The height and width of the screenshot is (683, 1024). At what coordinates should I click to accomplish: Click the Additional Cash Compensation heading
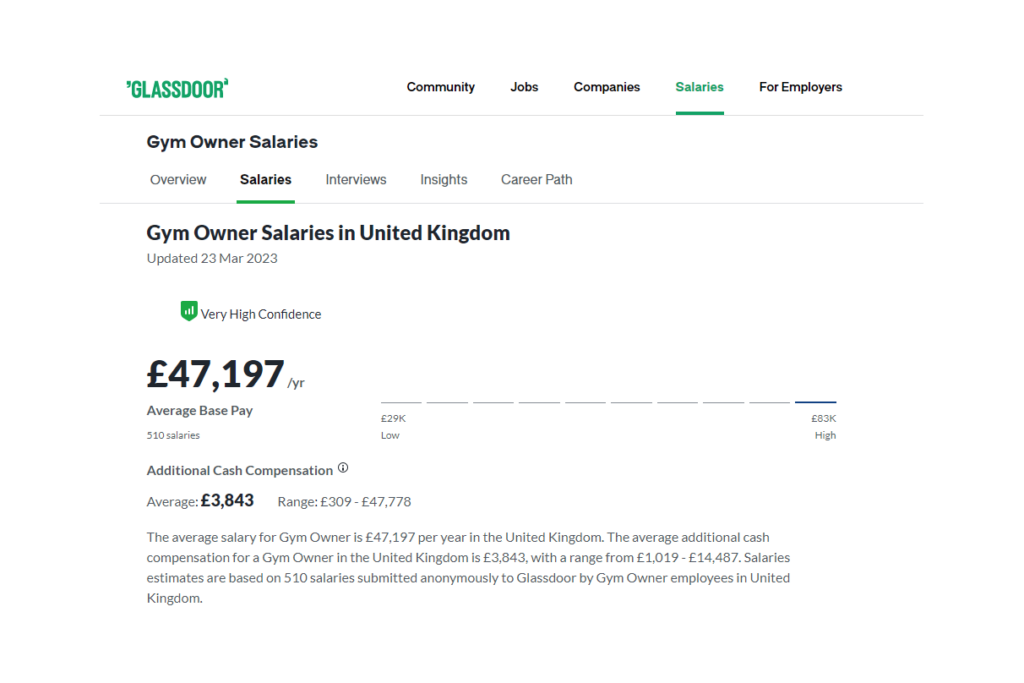[x=240, y=470]
